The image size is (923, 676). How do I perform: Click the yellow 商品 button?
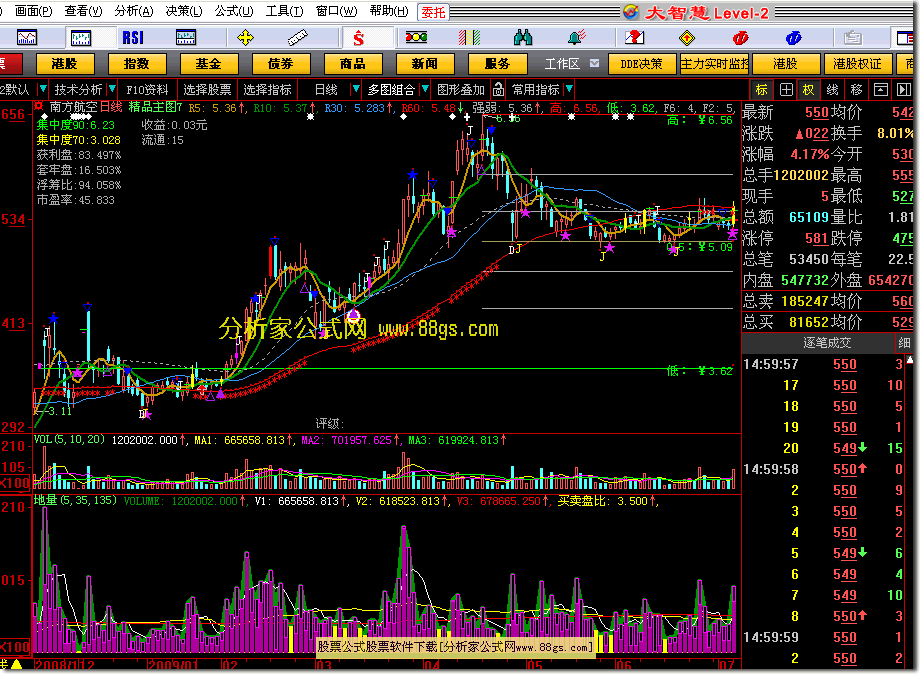(353, 64)
